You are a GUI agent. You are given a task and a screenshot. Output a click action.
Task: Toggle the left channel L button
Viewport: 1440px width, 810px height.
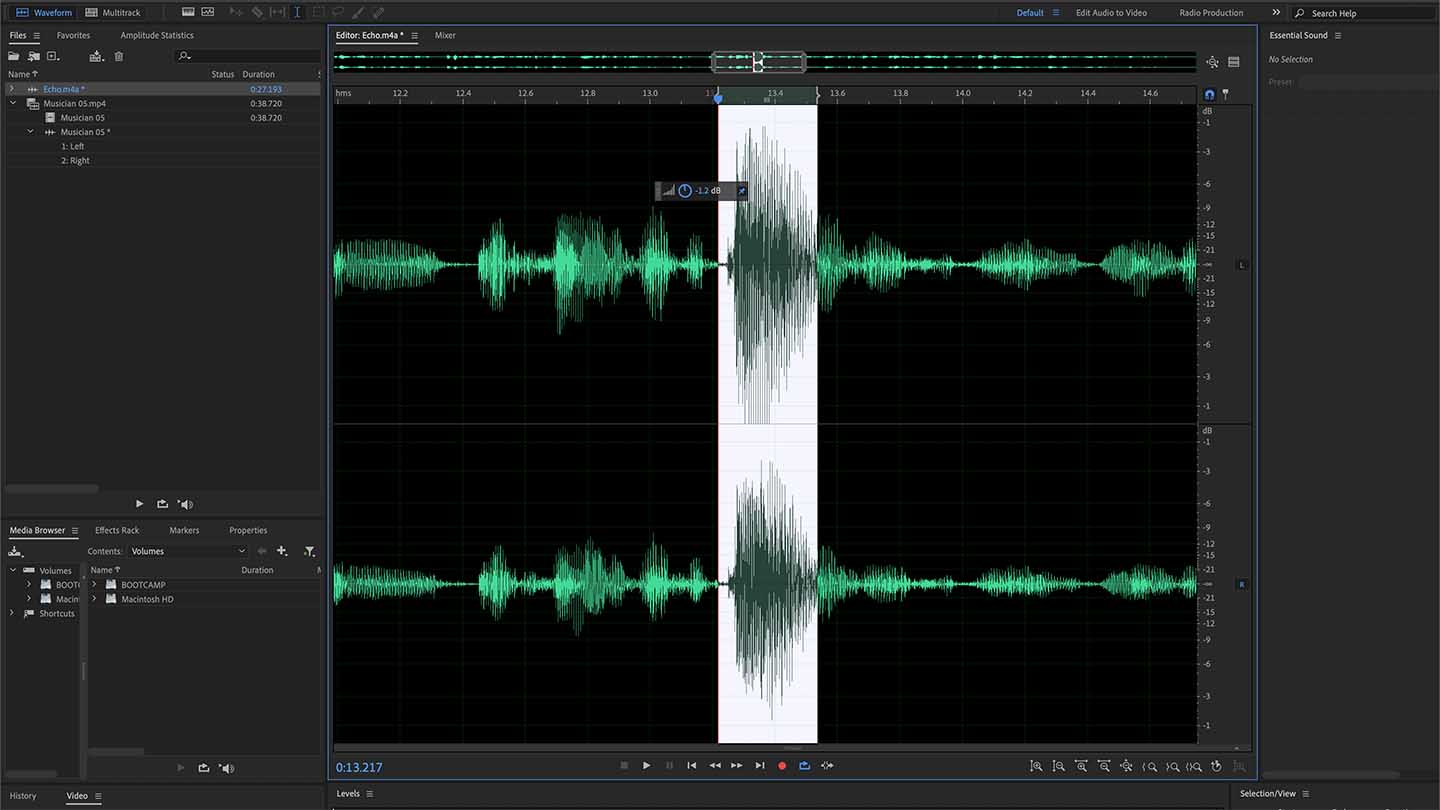click(x=1242, y=265)
